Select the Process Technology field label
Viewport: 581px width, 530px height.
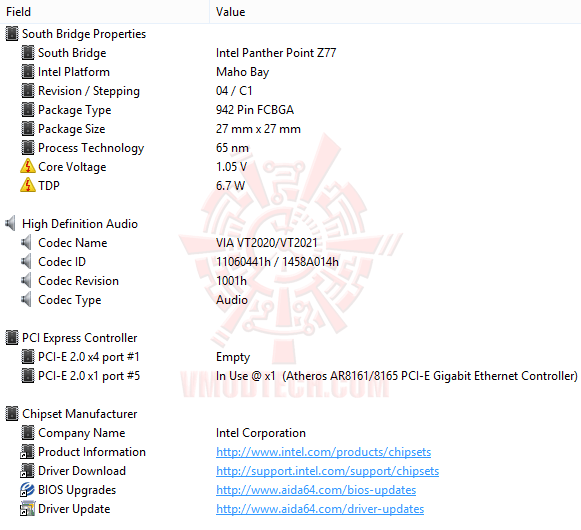[x=91, y=148]
